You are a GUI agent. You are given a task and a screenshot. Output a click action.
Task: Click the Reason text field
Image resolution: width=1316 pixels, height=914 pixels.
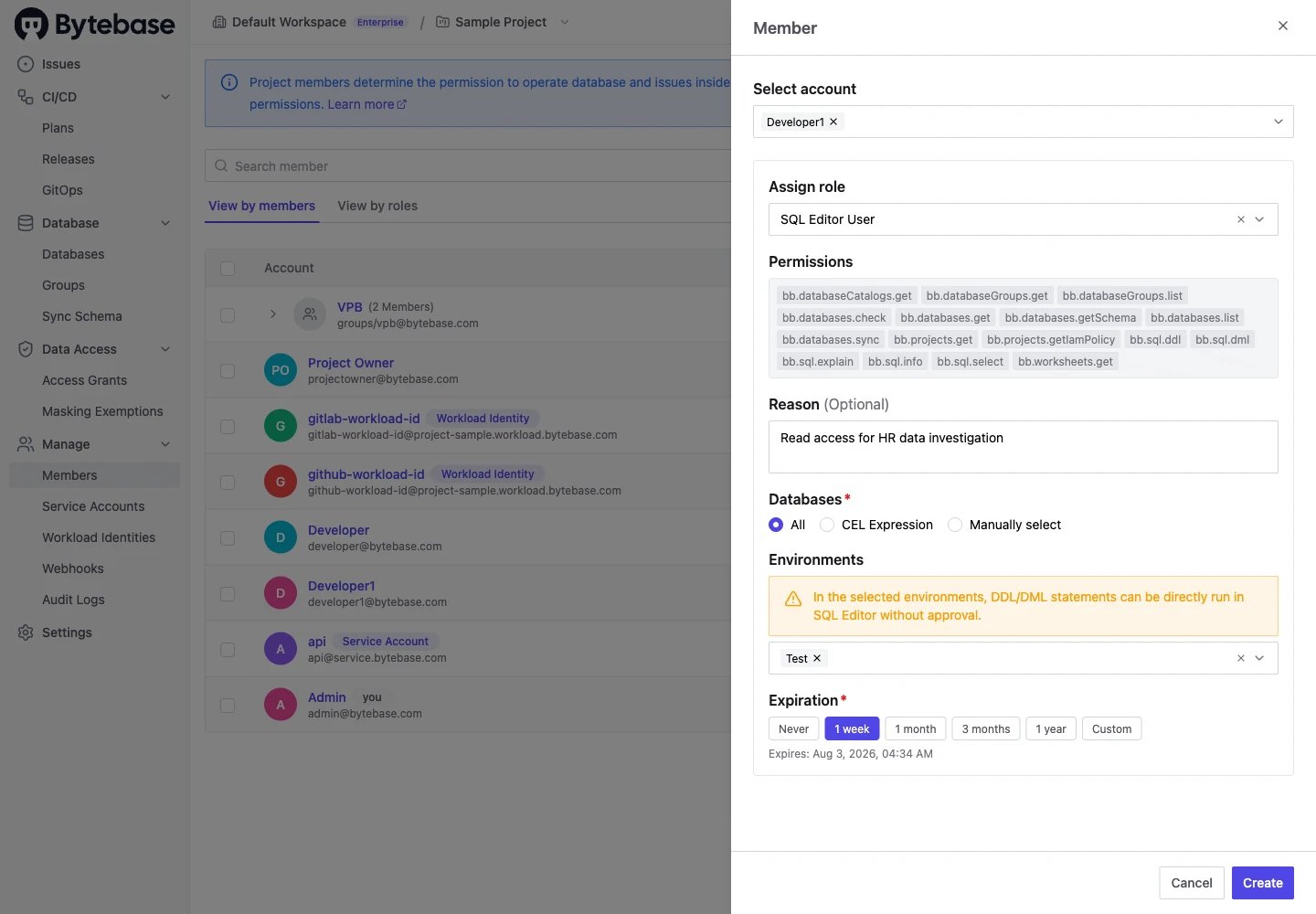(1024, 447)
